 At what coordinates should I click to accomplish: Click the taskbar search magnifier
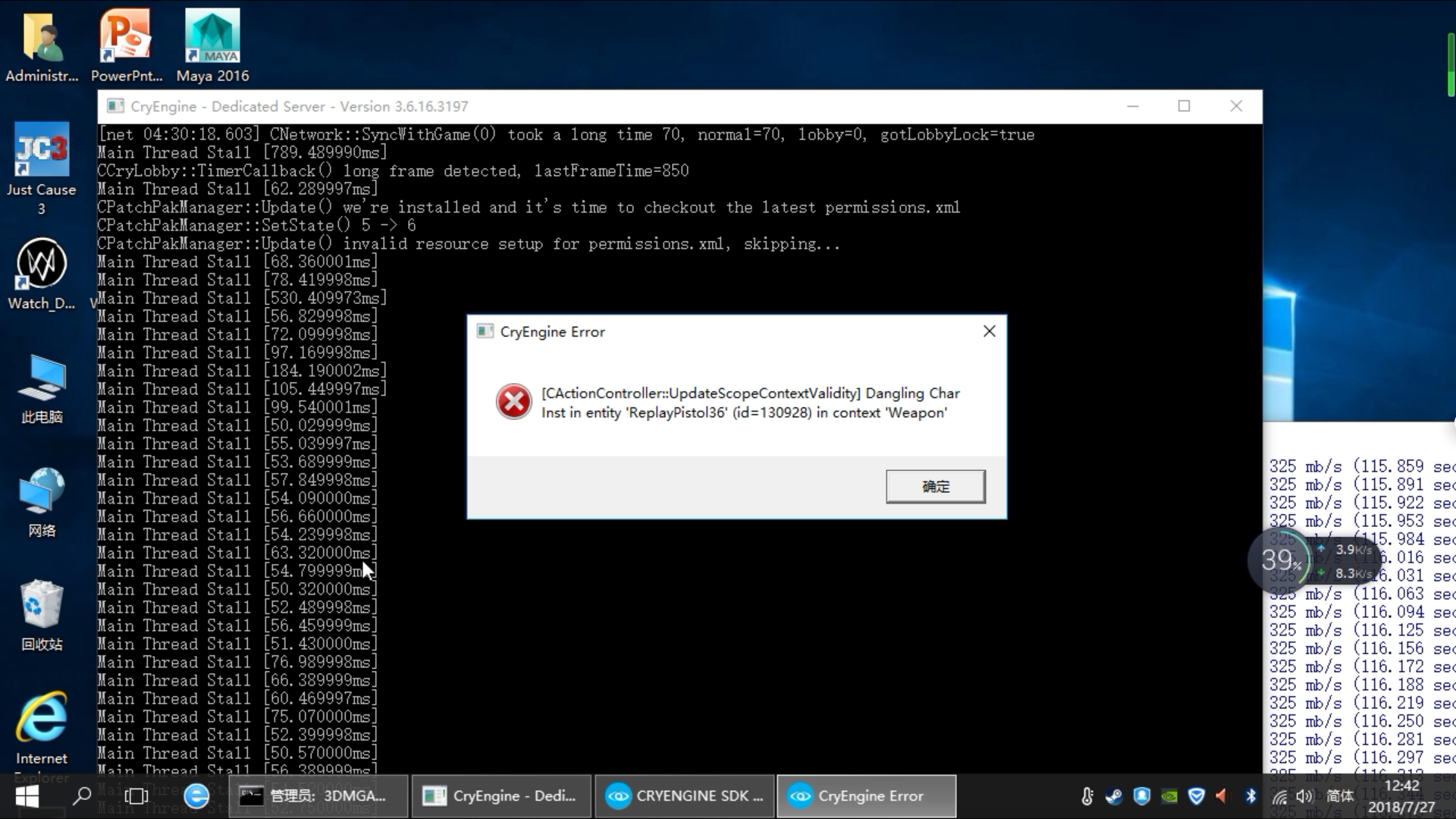tap(82, 796)
